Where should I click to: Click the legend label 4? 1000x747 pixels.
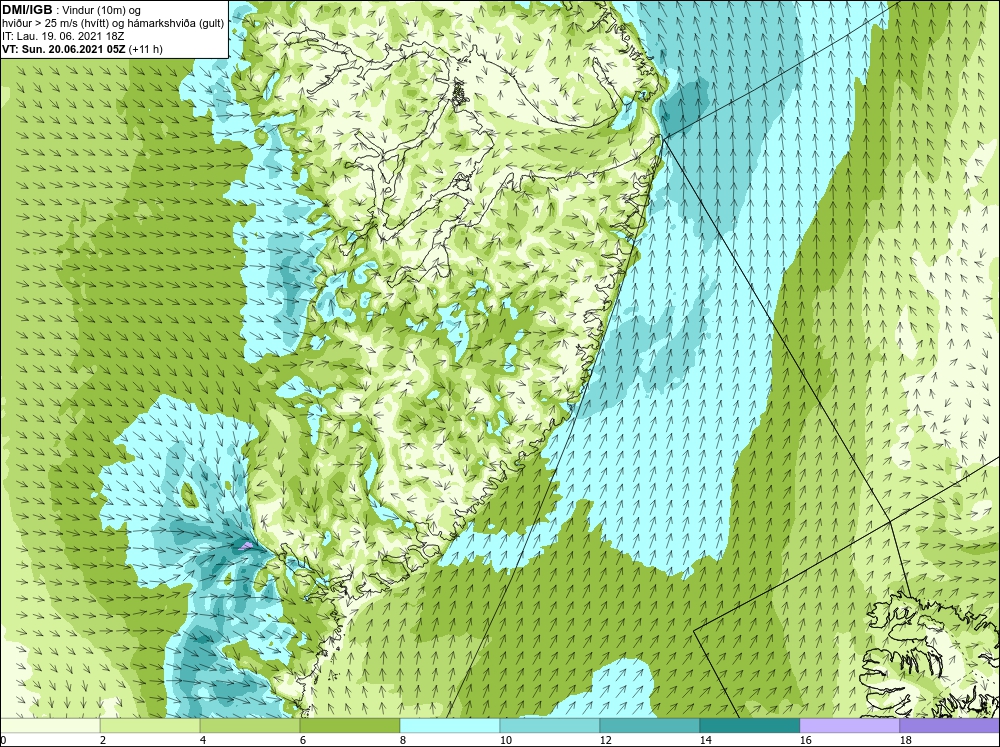pos(204,740)
